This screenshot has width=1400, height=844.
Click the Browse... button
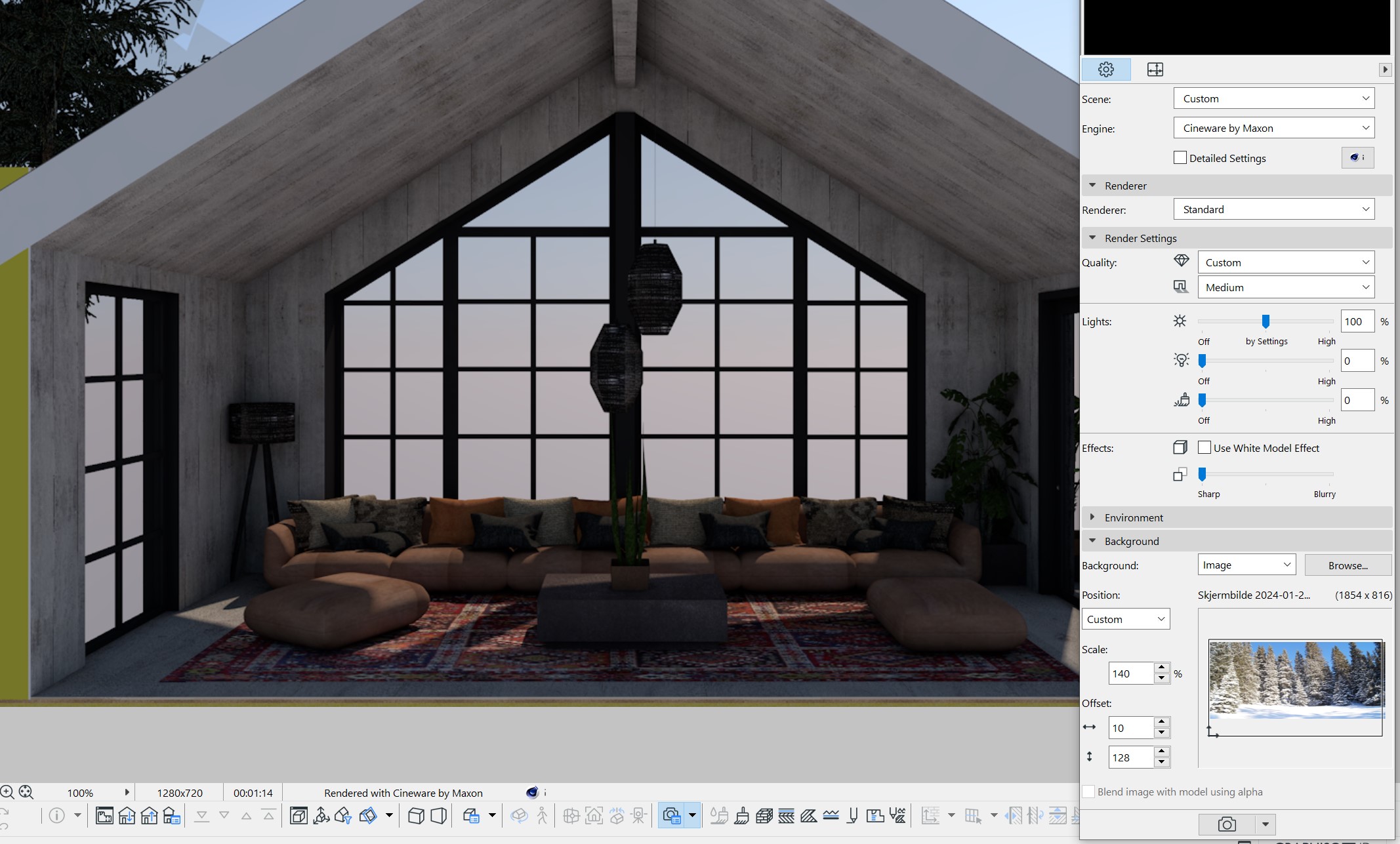point(1348,565)
